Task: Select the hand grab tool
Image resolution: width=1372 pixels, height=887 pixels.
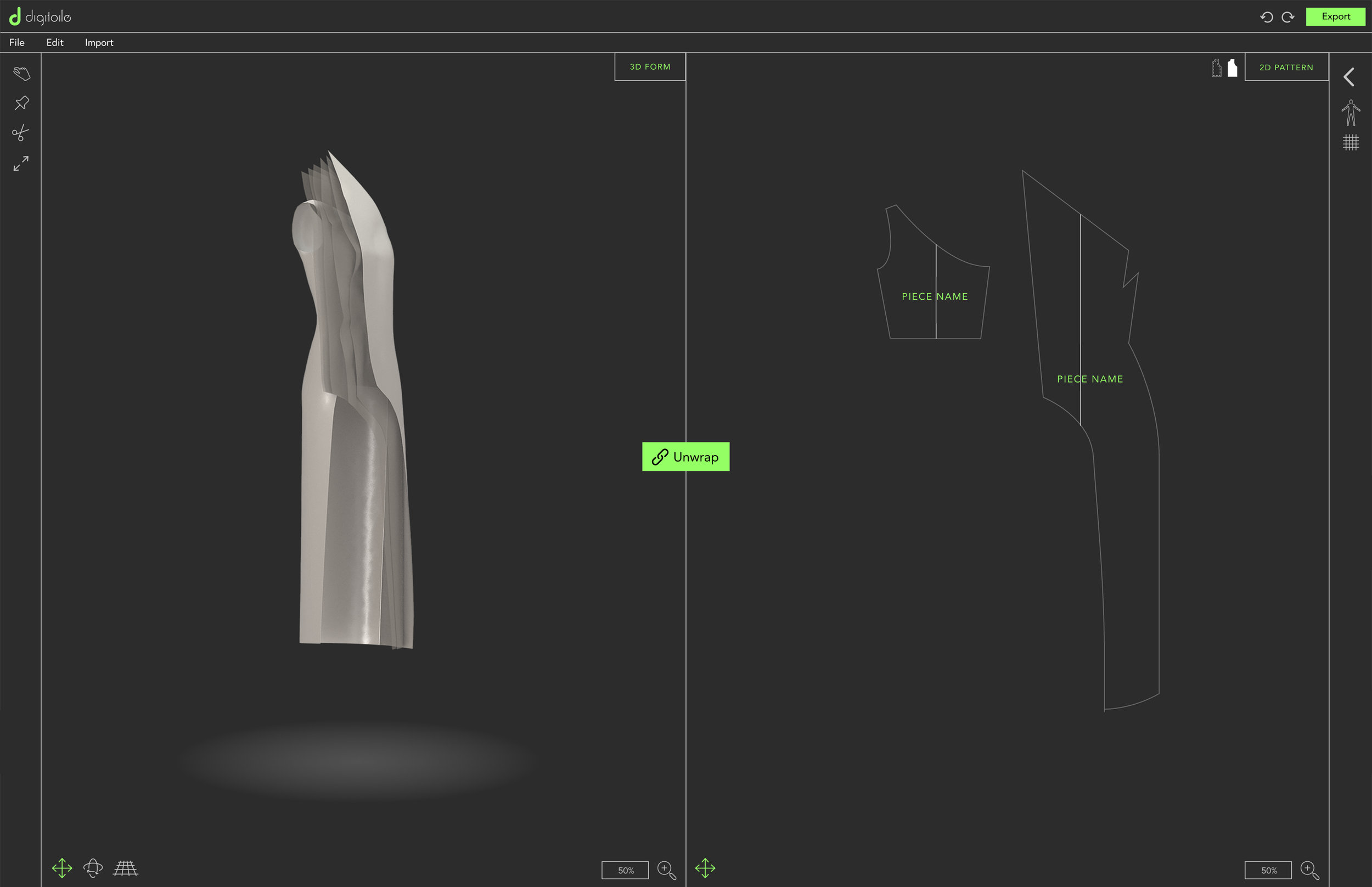Action: pos(21,73)
